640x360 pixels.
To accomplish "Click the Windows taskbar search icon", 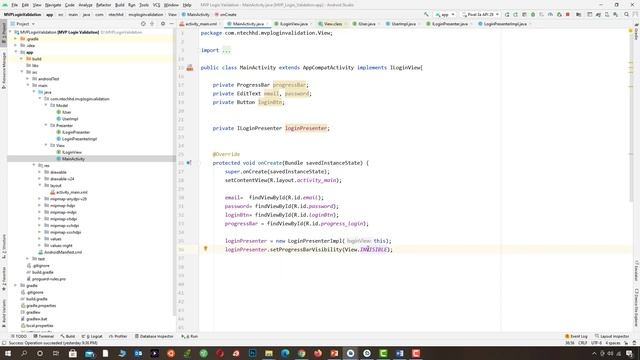I will [x=24, y=353].
